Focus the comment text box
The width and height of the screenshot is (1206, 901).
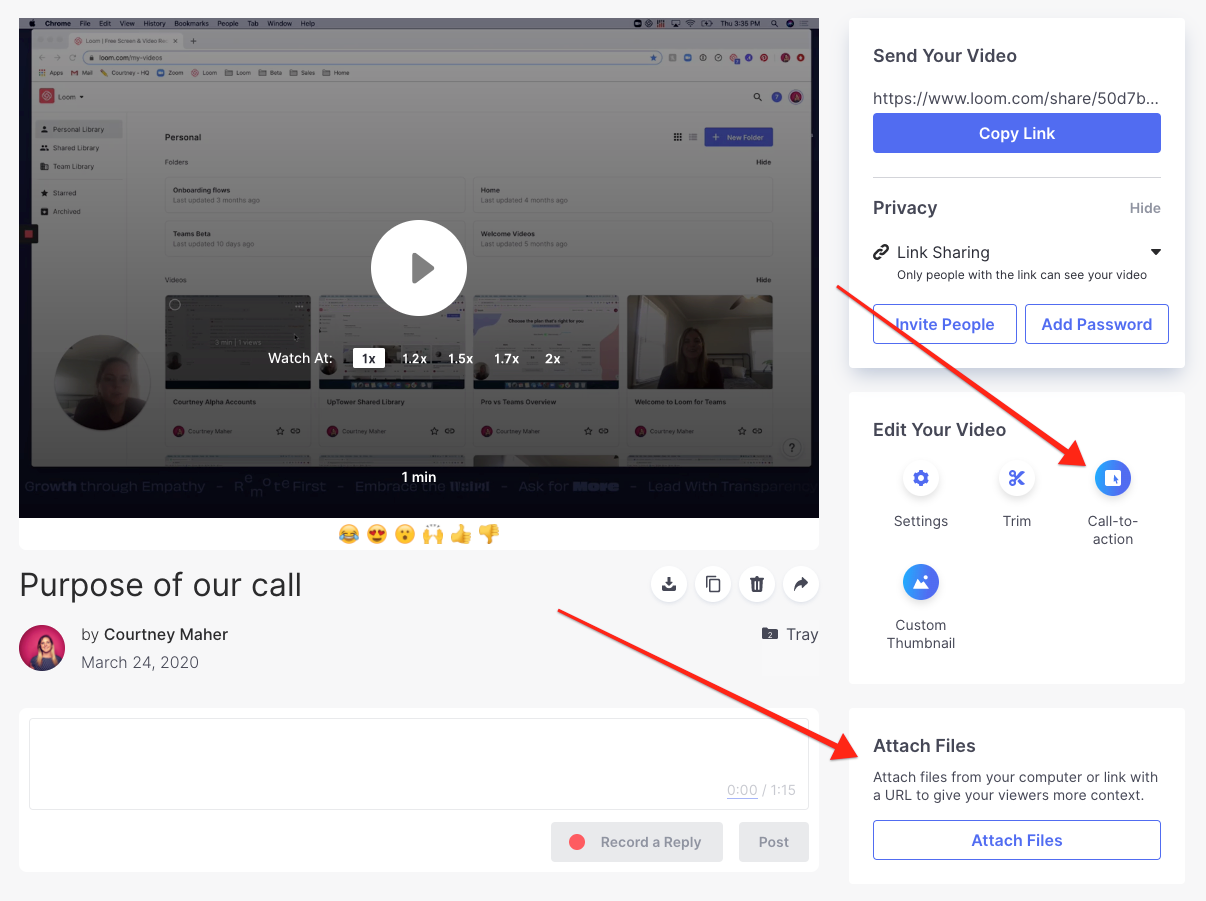pos(419,763)
